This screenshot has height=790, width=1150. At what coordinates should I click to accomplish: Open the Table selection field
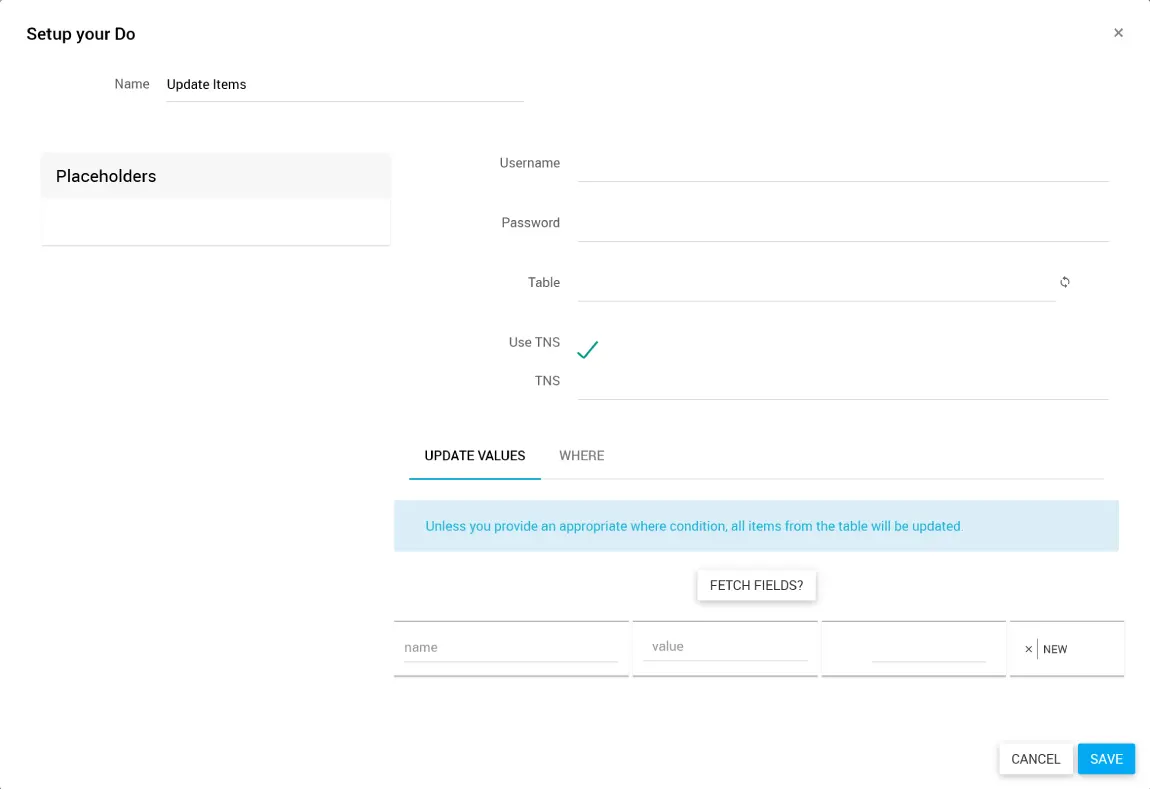[815, 283]
